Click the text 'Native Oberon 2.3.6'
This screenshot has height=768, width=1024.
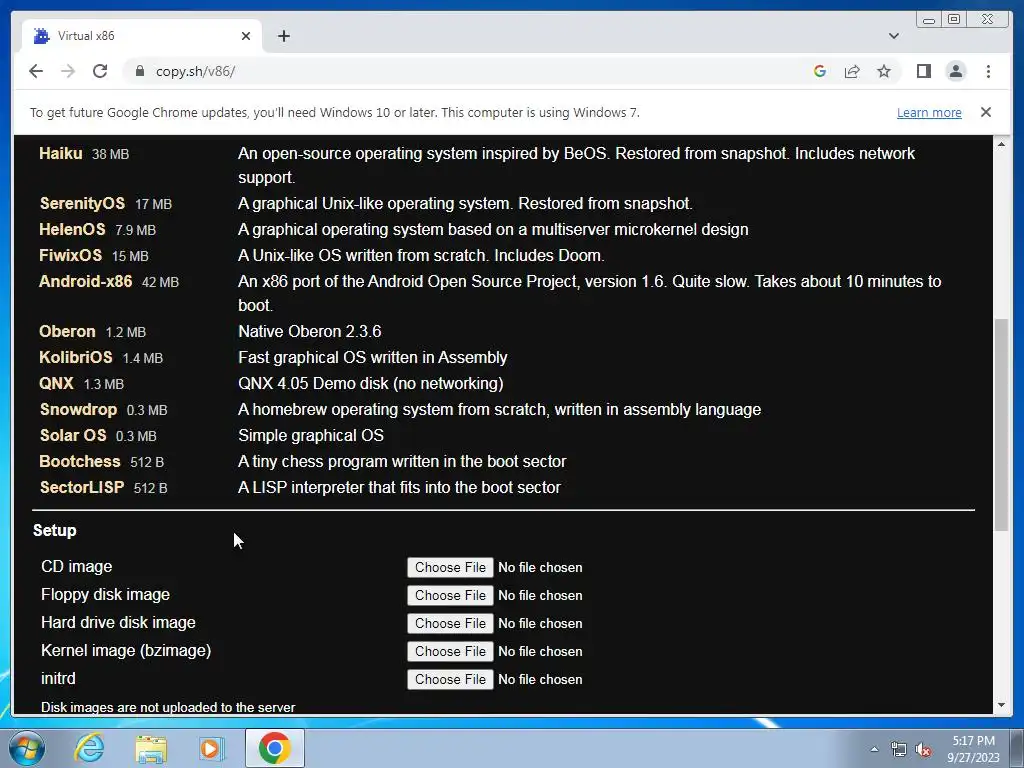[x=310, y=331]
